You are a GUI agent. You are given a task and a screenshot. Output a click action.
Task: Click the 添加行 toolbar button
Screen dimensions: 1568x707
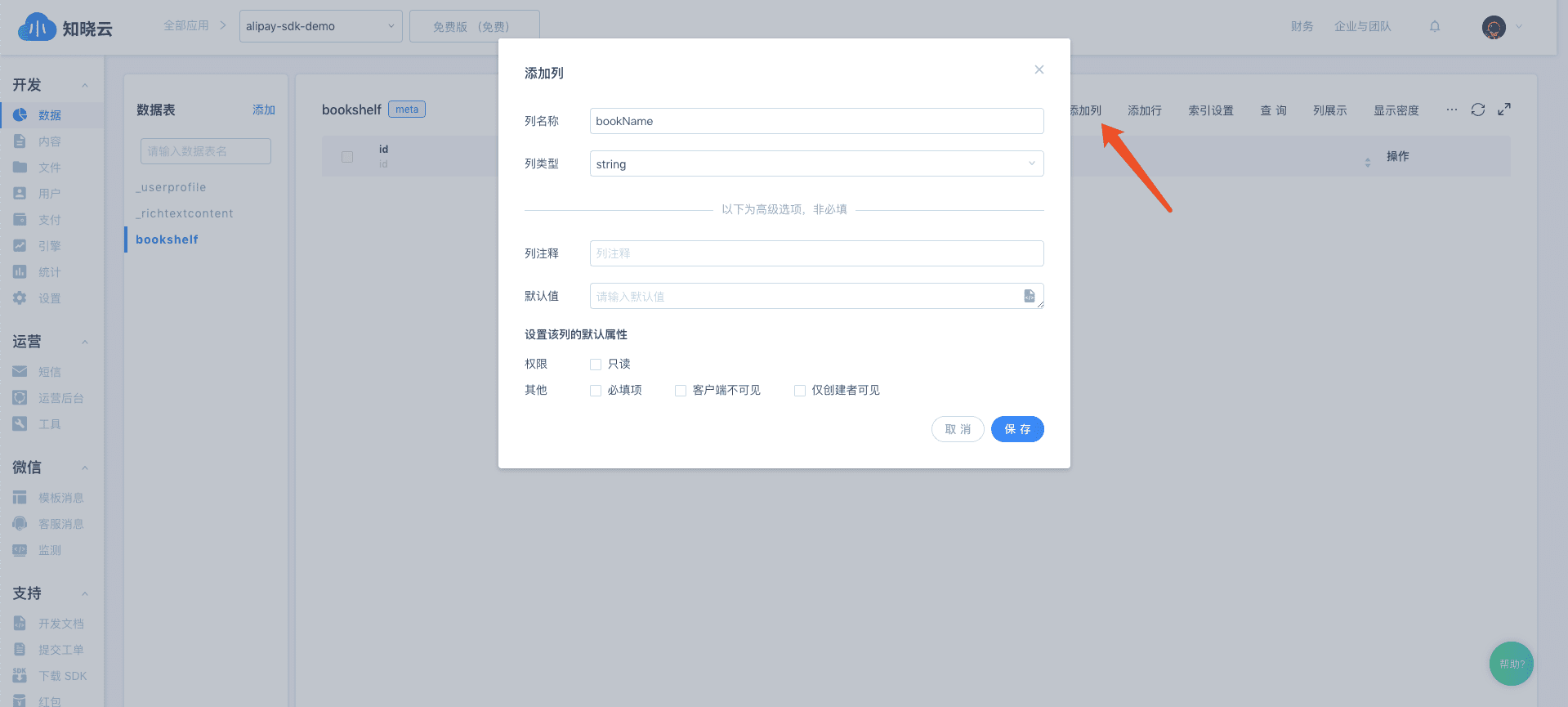click(x=1145, y=110)
